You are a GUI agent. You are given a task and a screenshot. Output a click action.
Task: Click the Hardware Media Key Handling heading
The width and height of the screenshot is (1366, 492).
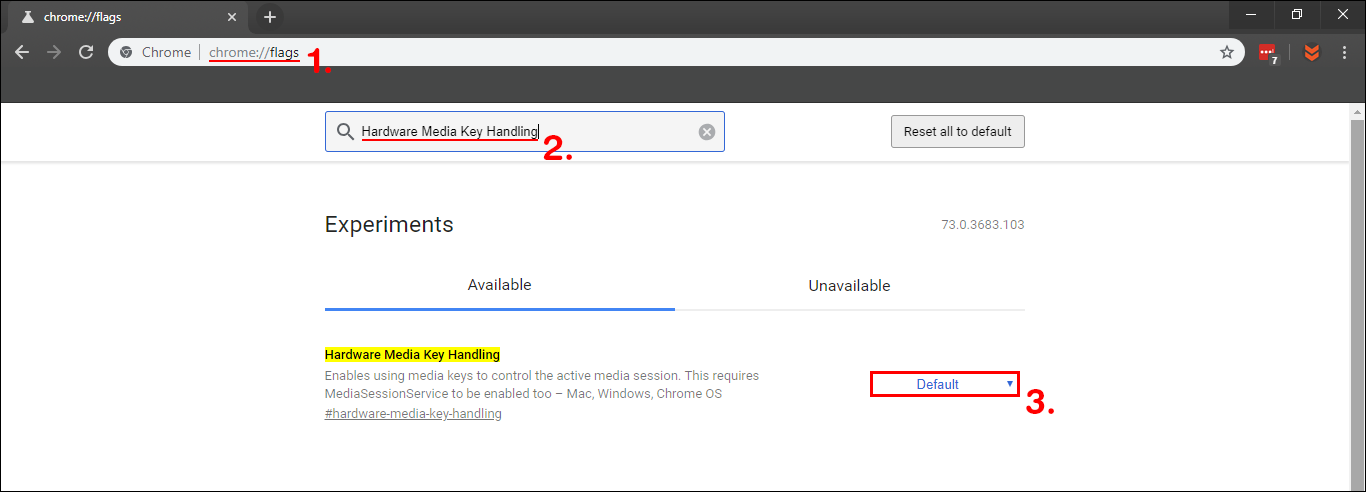412,355
